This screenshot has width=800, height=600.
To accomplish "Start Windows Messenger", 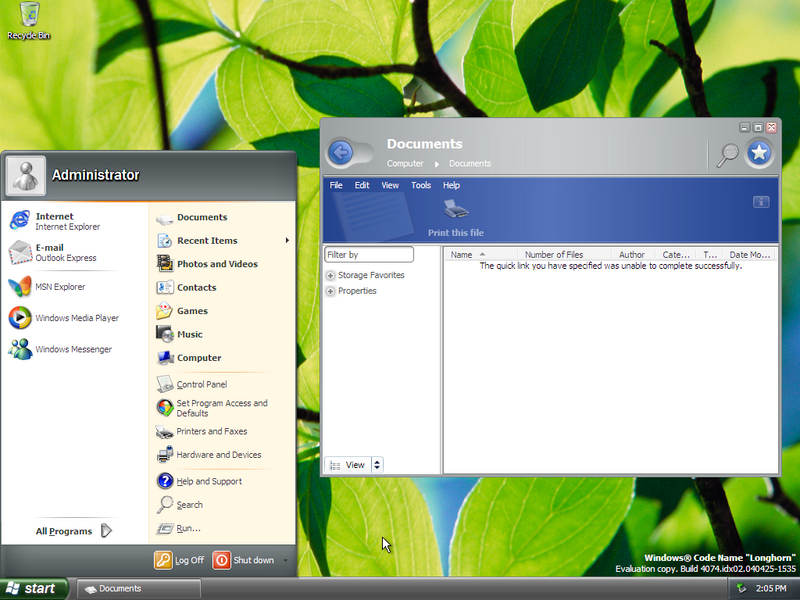I will (x=60, y=349).
